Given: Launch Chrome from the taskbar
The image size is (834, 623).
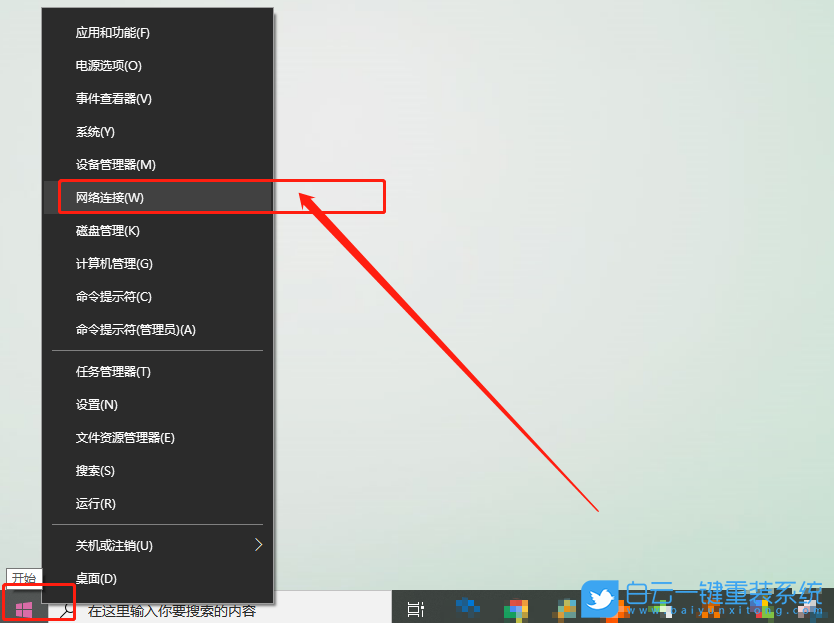Looking at the screenshot, I should 516,608.
